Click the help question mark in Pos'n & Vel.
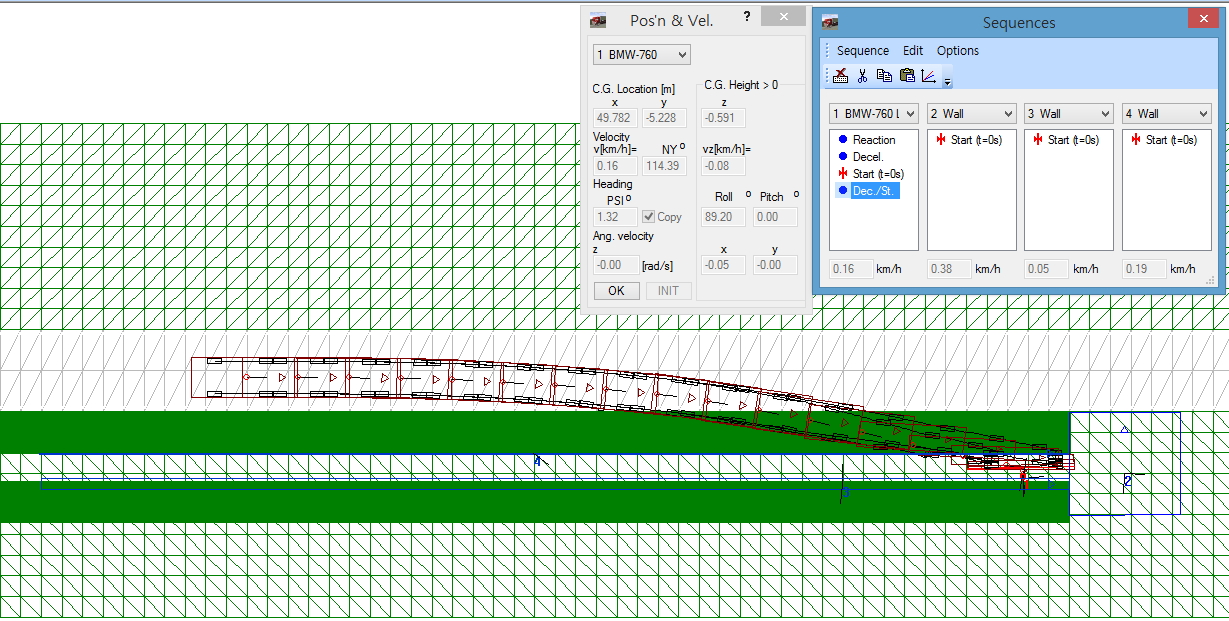The width and height of the screenshot is (1229, 621). pyautogui.click(x=746, y=17)
